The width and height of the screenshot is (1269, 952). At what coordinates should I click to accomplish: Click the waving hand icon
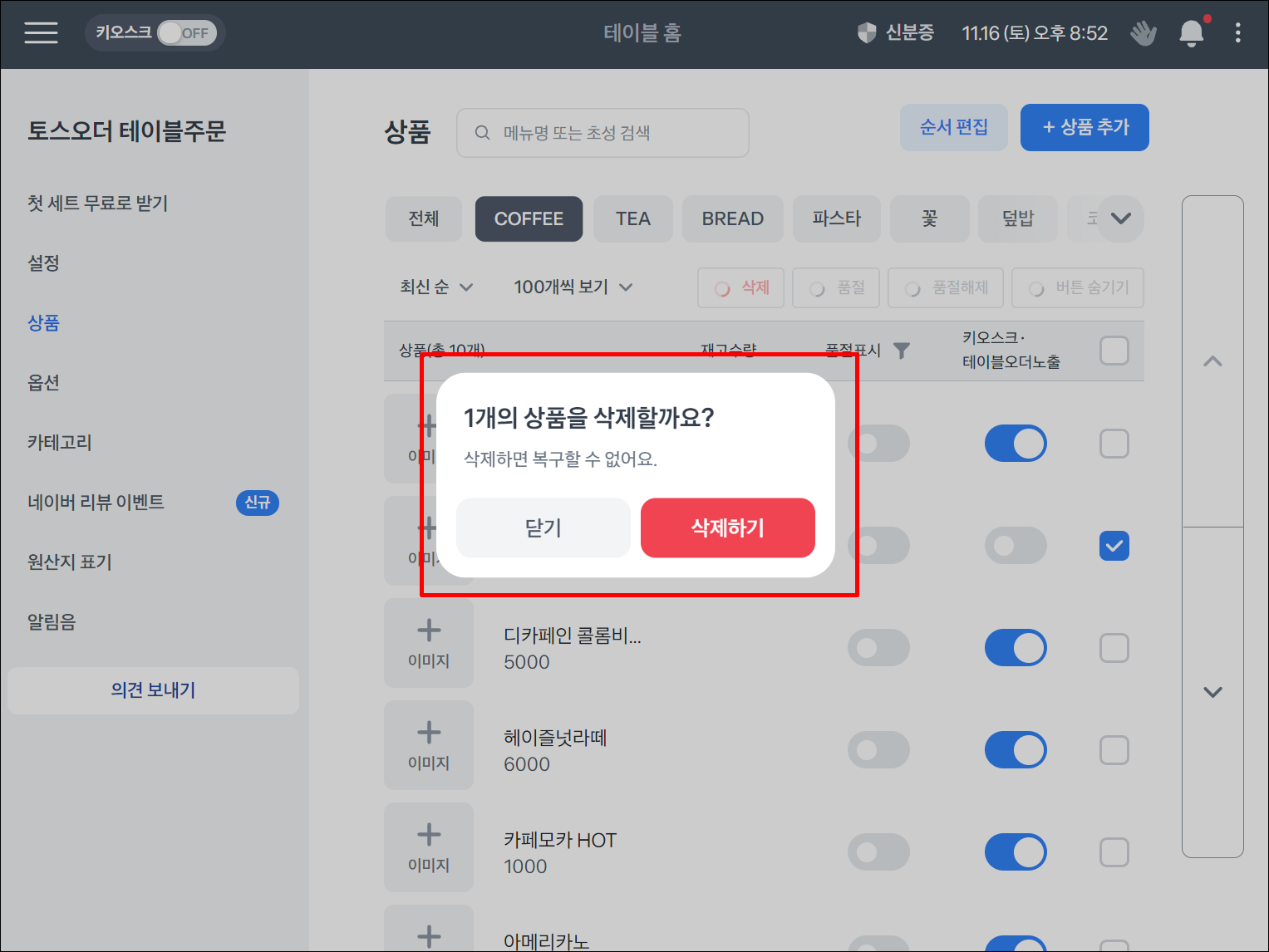[1144, 33]
